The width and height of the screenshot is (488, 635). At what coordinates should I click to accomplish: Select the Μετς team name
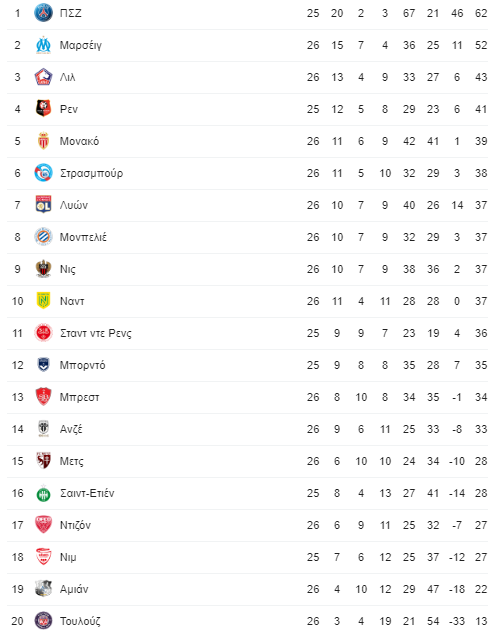(72, 461)
